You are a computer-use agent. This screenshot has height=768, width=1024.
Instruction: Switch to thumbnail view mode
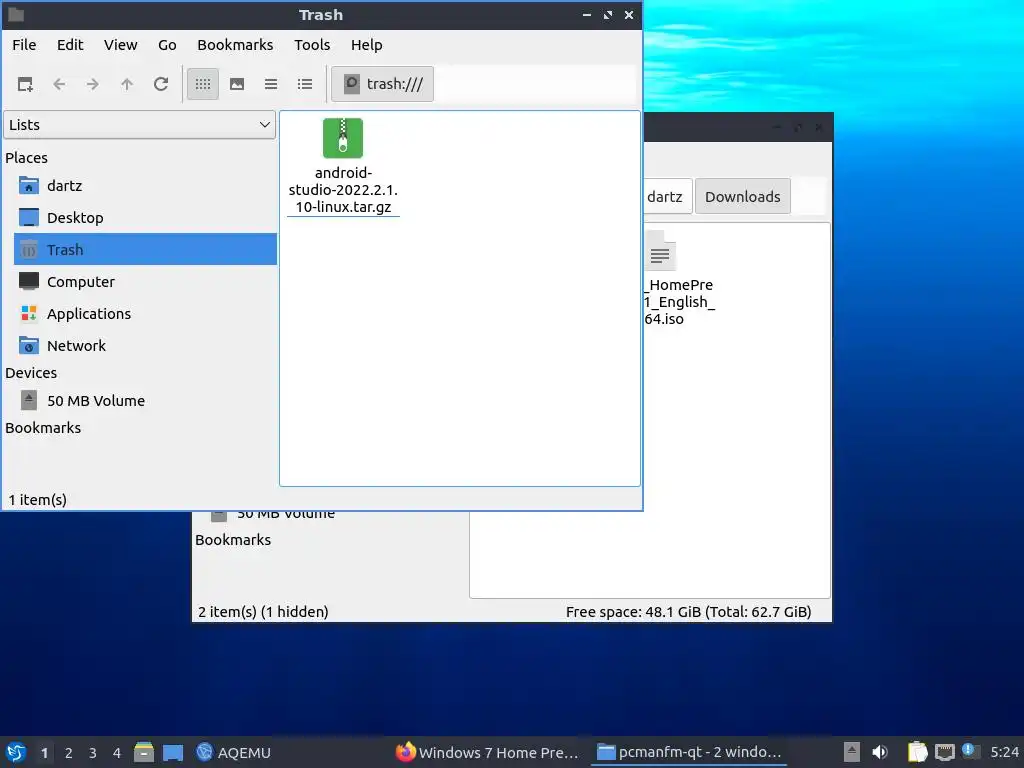(237, 84)
